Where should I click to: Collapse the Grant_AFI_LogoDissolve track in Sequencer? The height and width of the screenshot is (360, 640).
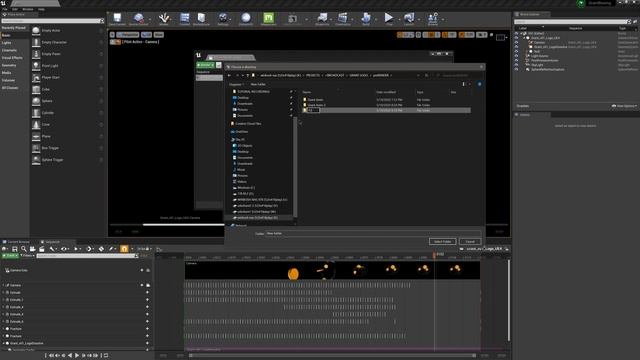3,343
